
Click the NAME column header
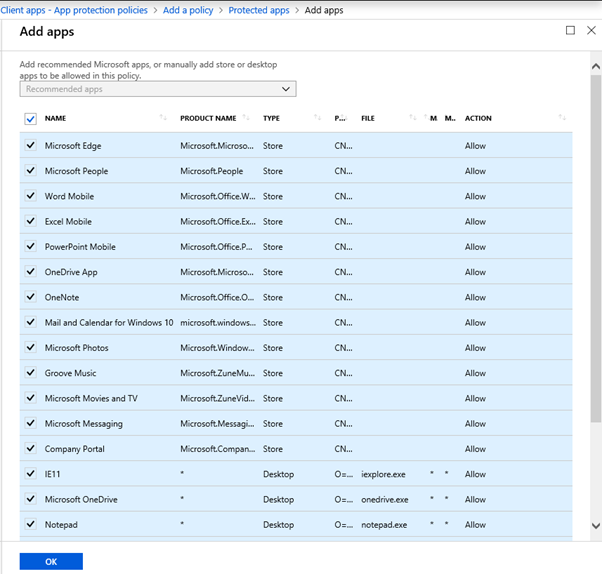55,118
